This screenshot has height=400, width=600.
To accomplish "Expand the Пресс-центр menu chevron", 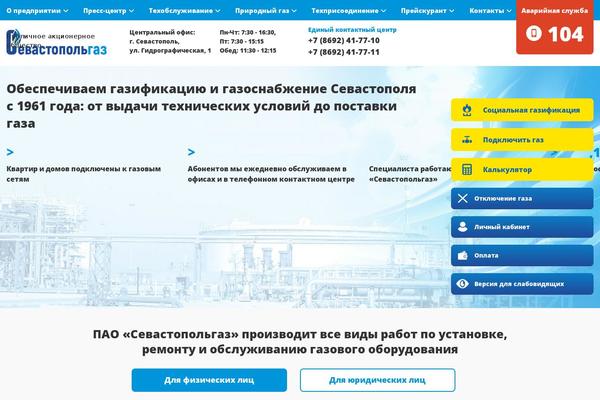I will [131, 11].
